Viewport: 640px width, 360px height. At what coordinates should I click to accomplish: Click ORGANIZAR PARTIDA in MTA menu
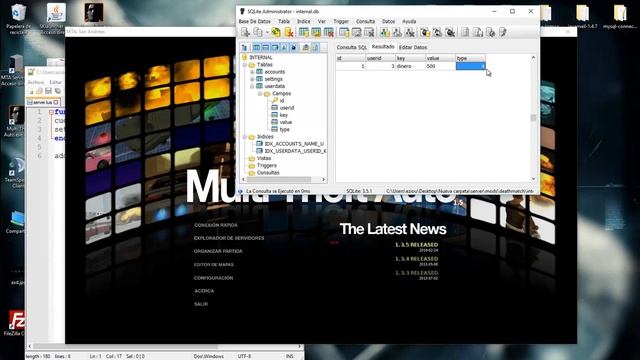pos(218,251)
